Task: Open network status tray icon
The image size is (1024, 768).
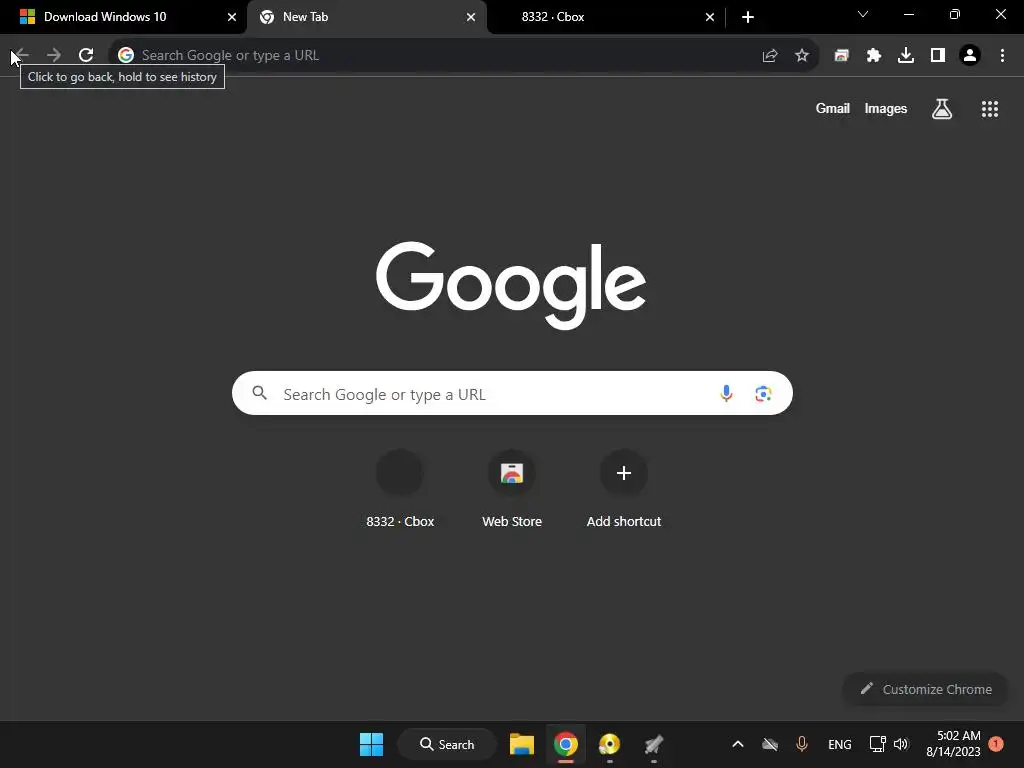Action: click(878, 744)
